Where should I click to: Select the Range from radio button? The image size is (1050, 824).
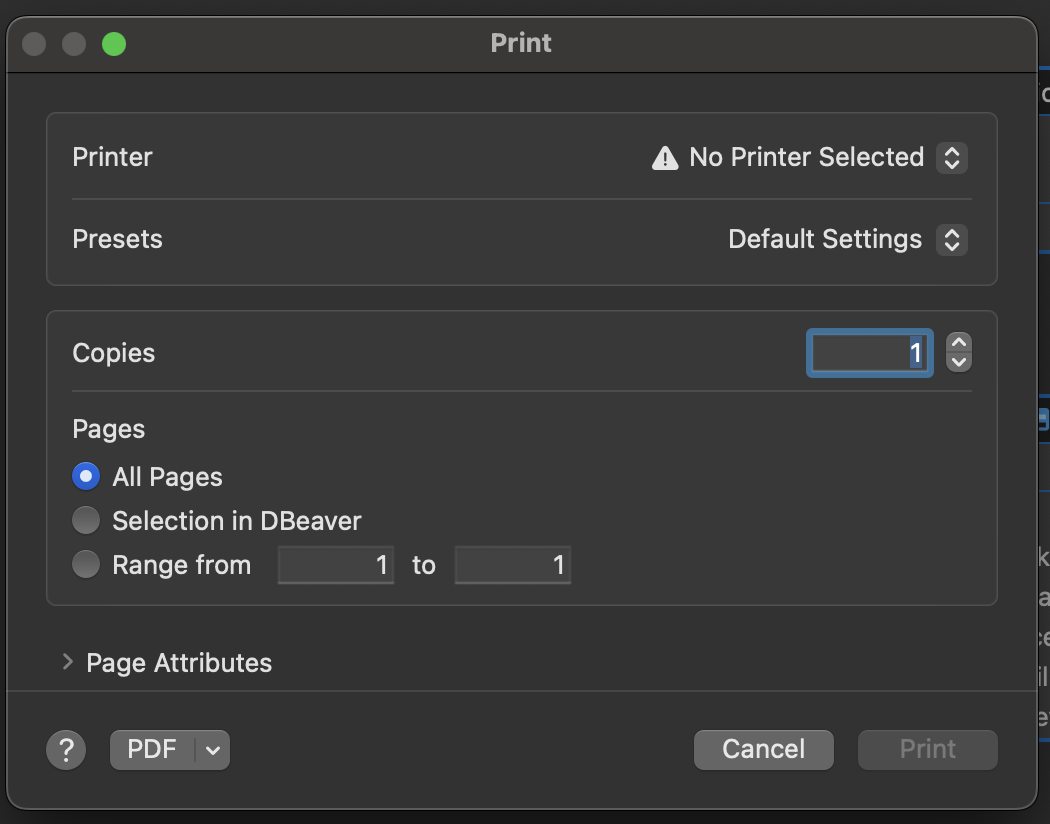pos(86,565)
